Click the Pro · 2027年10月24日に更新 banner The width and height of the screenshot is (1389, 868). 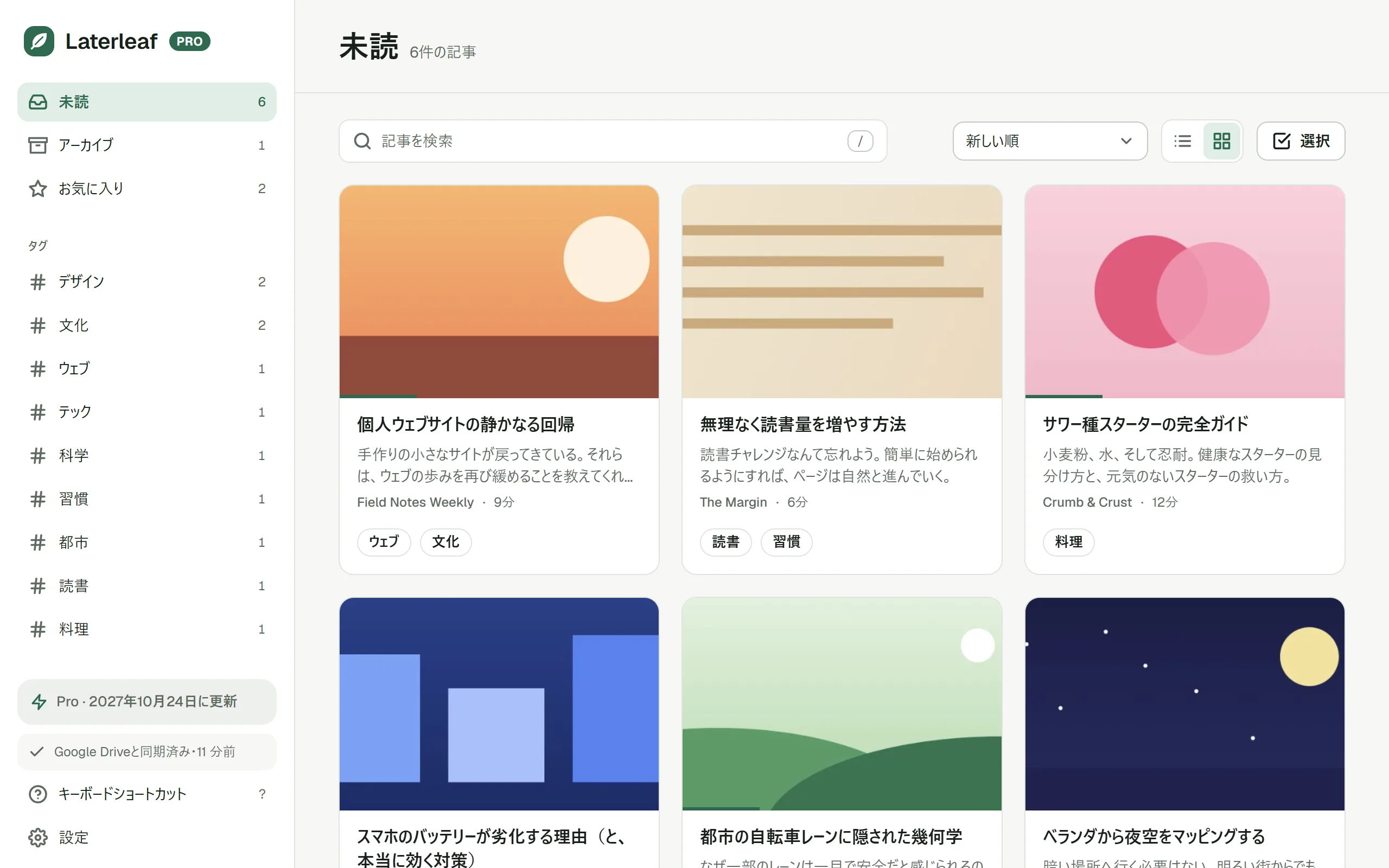pyautogui.click(x=147, y=701)
